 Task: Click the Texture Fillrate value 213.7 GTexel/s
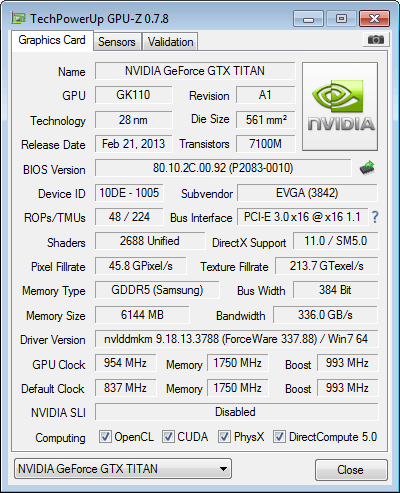(327, 266)
